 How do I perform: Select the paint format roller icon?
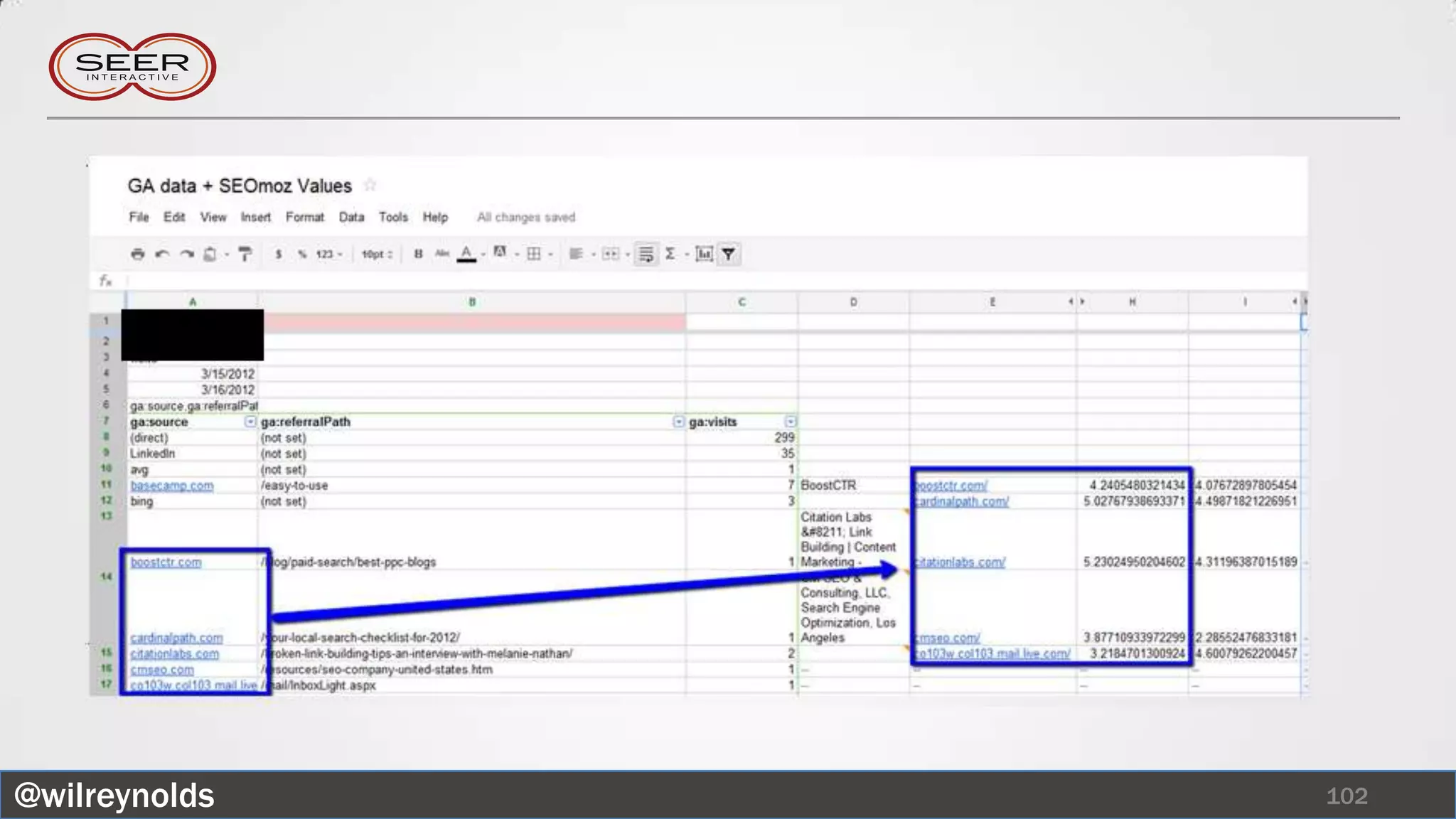(x=245, y=254)
